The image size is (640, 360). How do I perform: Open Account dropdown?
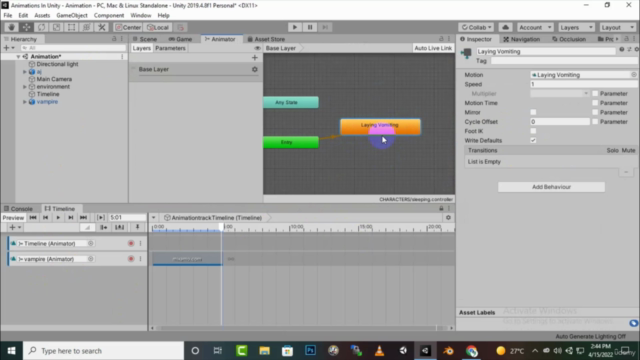point(535,27)
